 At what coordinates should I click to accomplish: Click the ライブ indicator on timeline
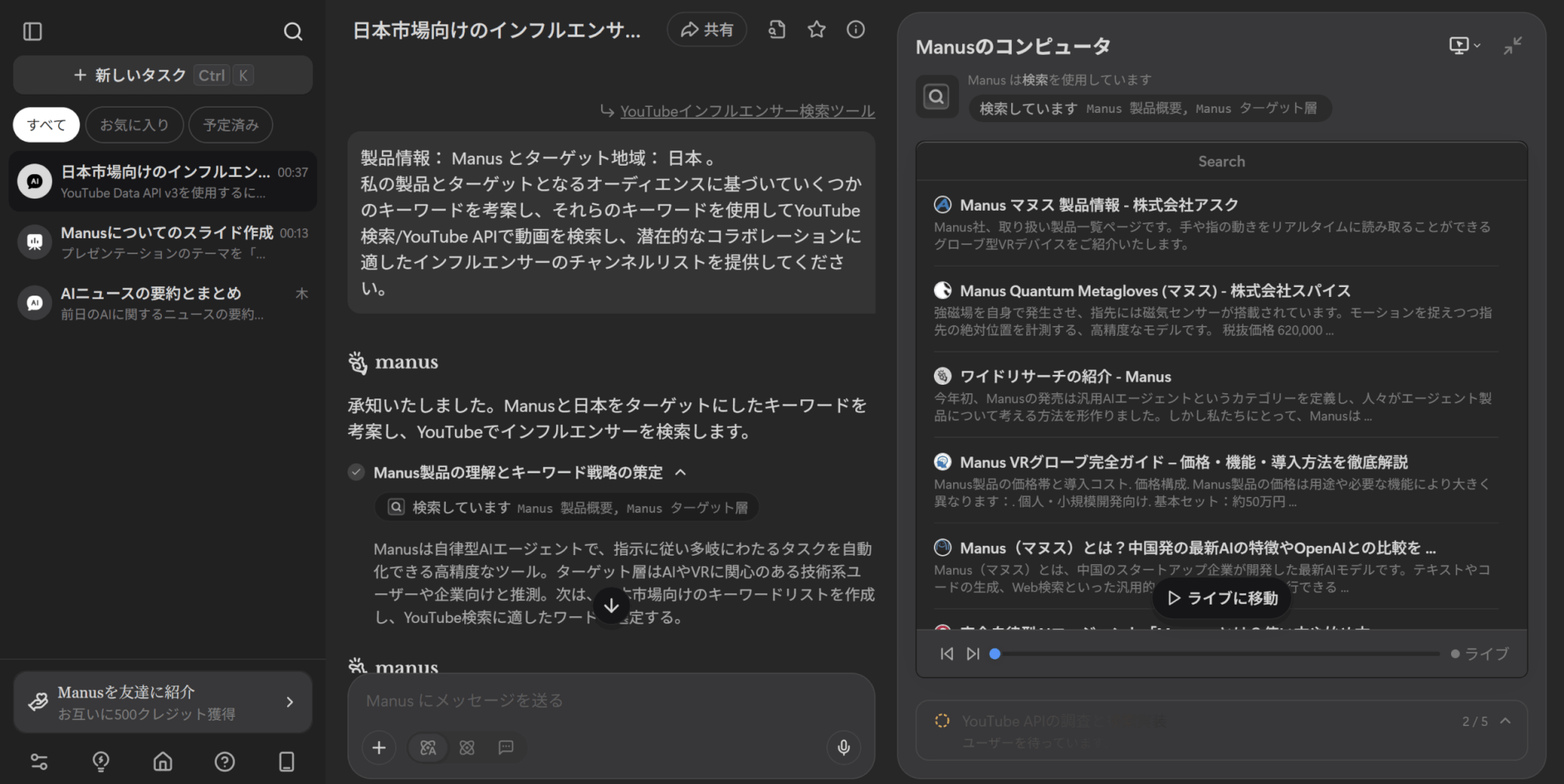1479,653
